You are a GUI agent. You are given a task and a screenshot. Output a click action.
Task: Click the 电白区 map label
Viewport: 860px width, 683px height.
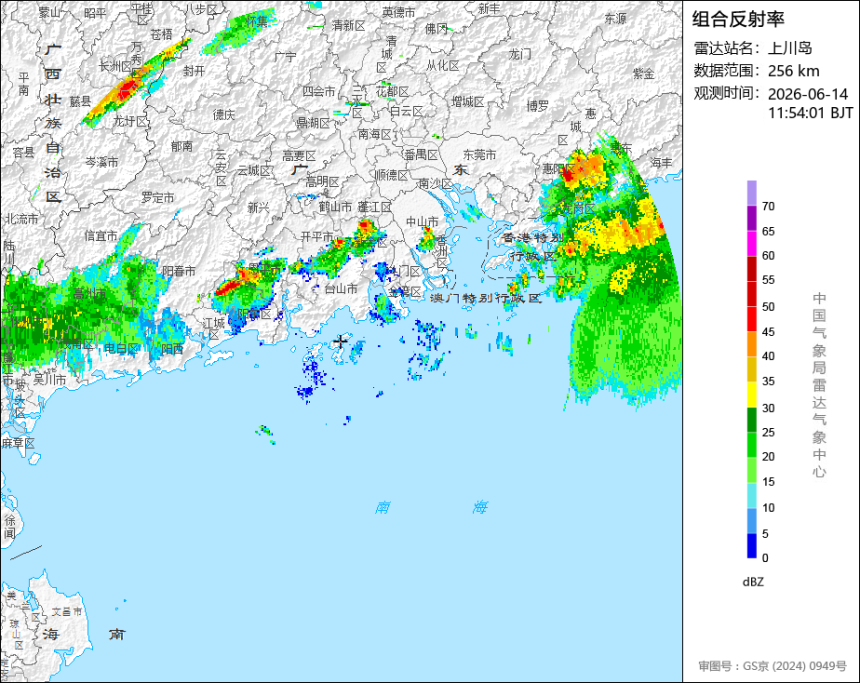[121, 348]
